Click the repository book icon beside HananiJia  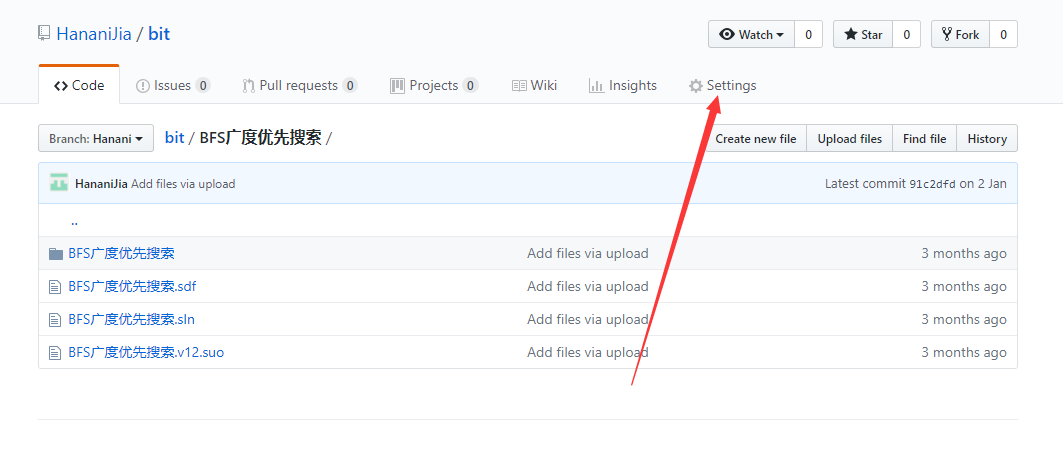(x=44, y=34)
